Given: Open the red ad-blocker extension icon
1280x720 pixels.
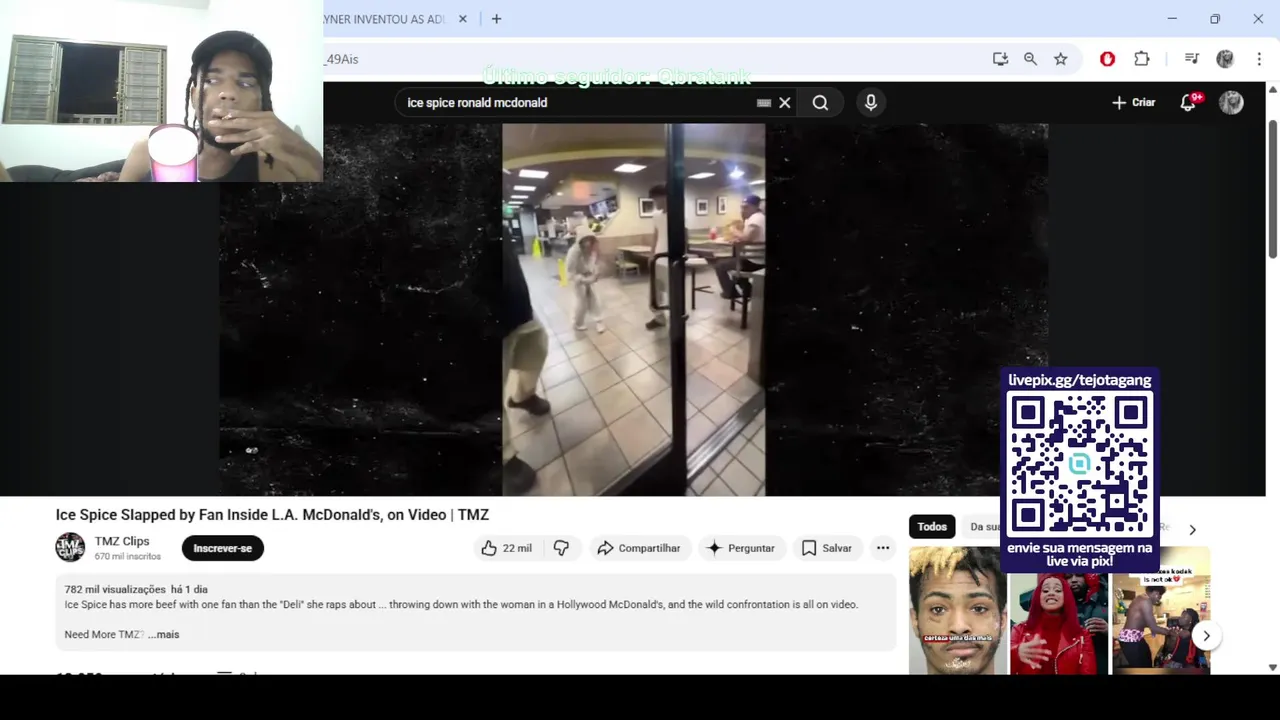Looking at the screenshot, I should click(1107, 59).
